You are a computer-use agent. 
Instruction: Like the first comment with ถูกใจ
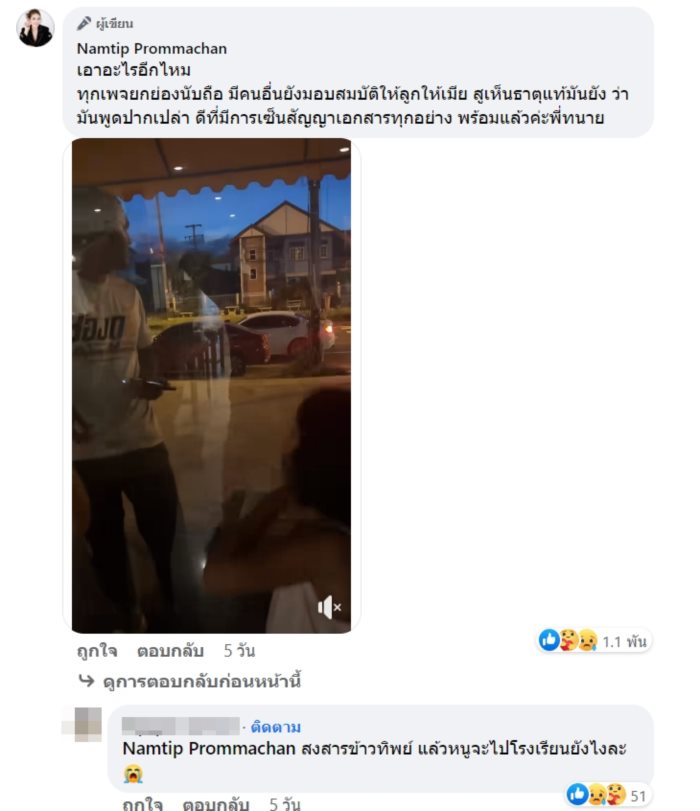point(97,651)
